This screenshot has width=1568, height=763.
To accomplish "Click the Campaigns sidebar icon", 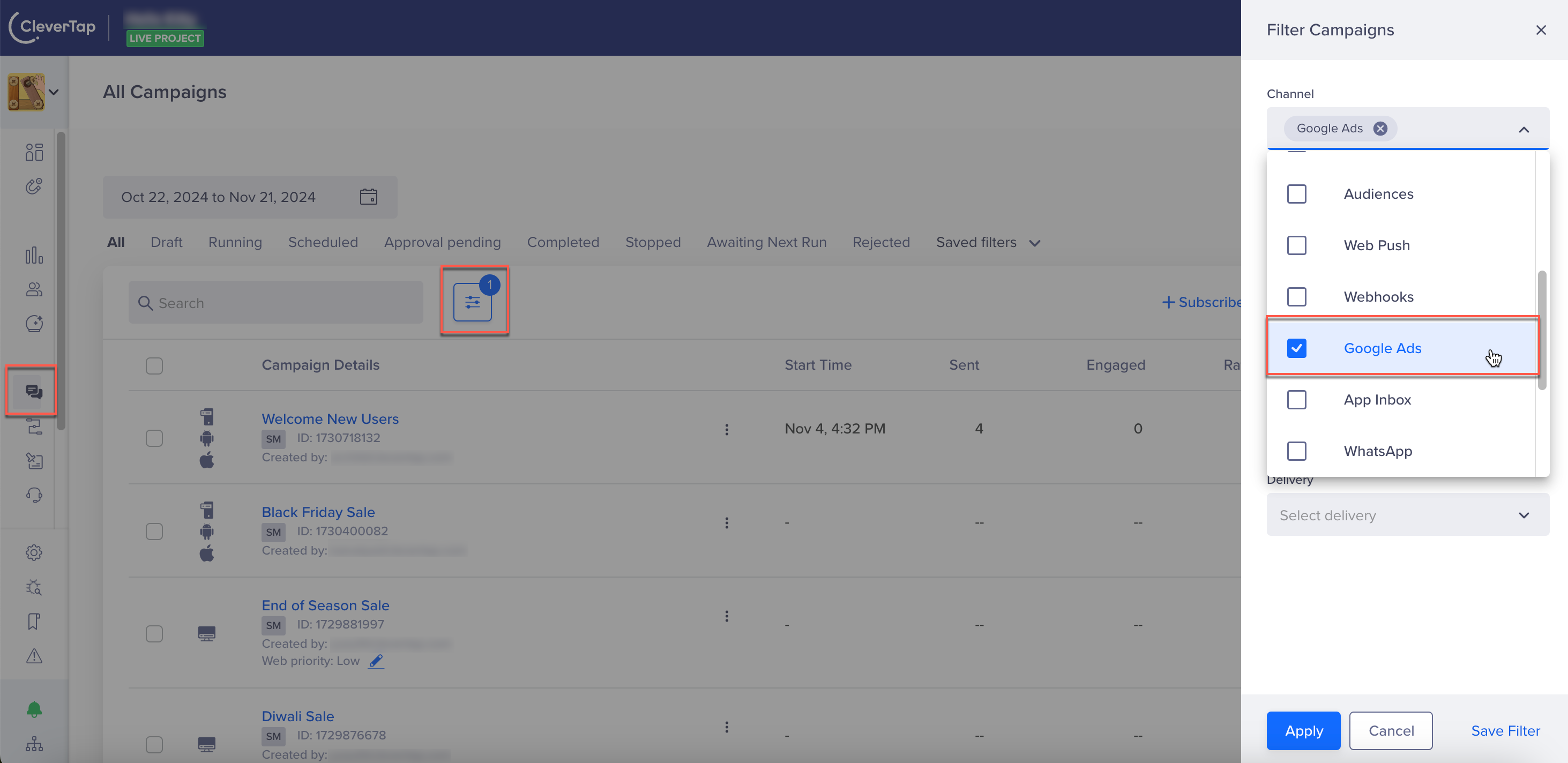I will [33, 391].
